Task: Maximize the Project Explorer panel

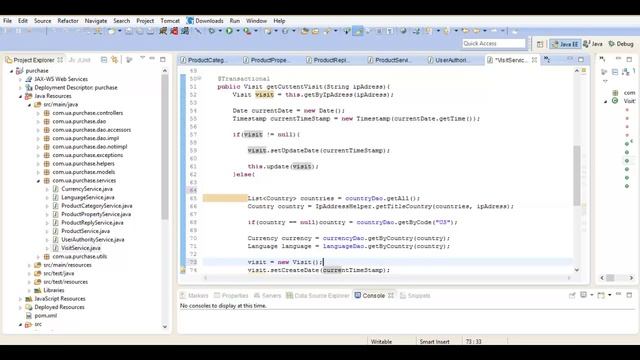Action: point(163,60)
